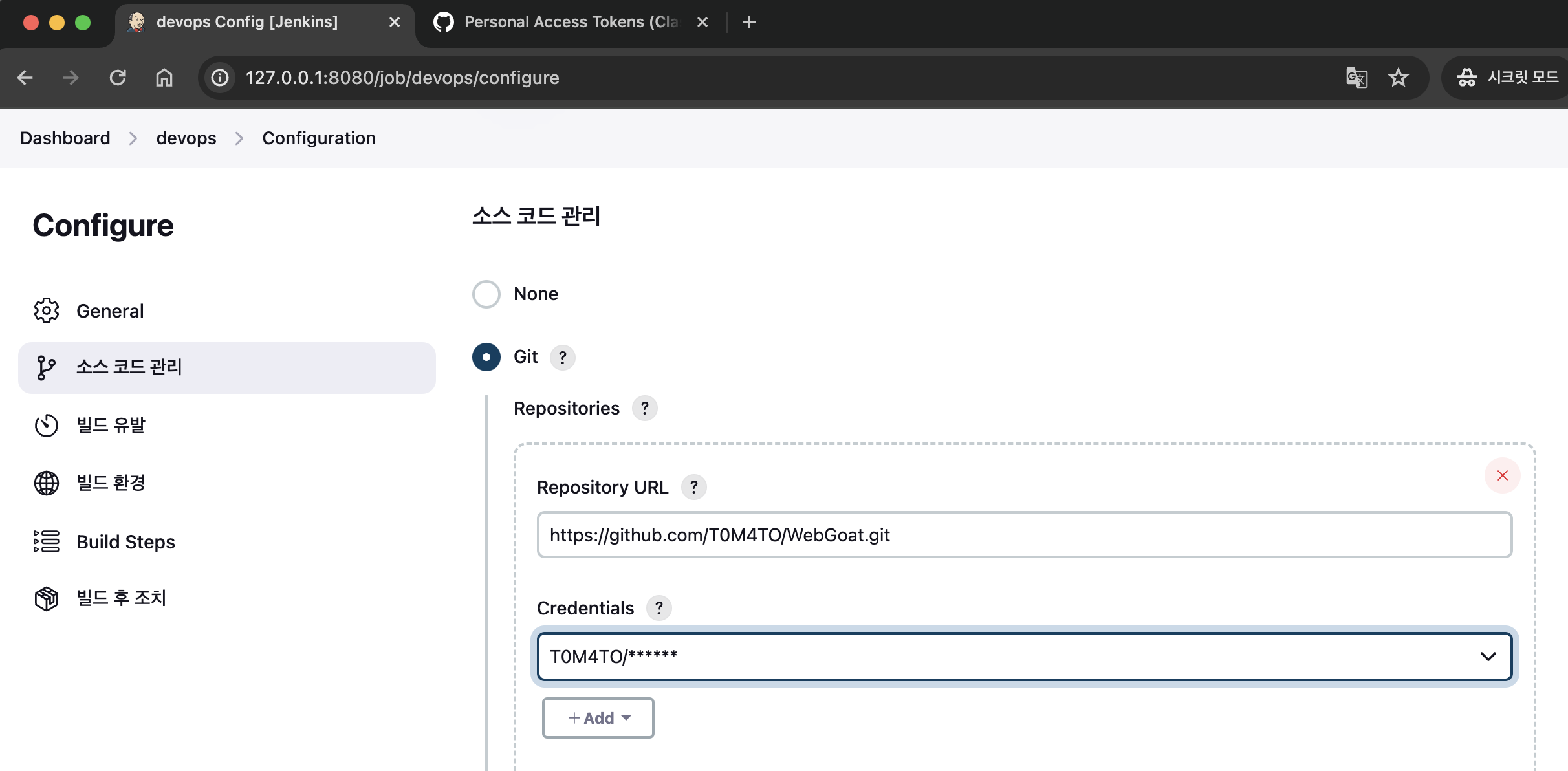Select the None radio button
This screenshot has width=1568, height=771.
point(486,294)
